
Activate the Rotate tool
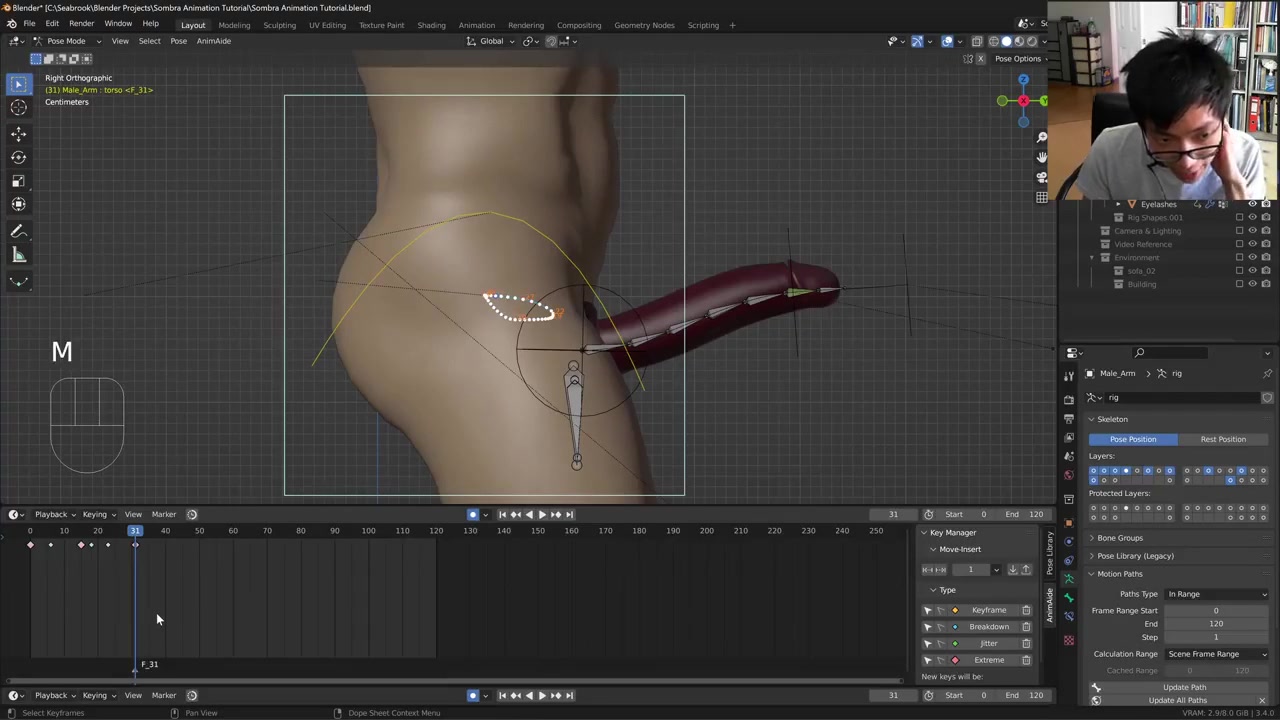tap(18, 157)
